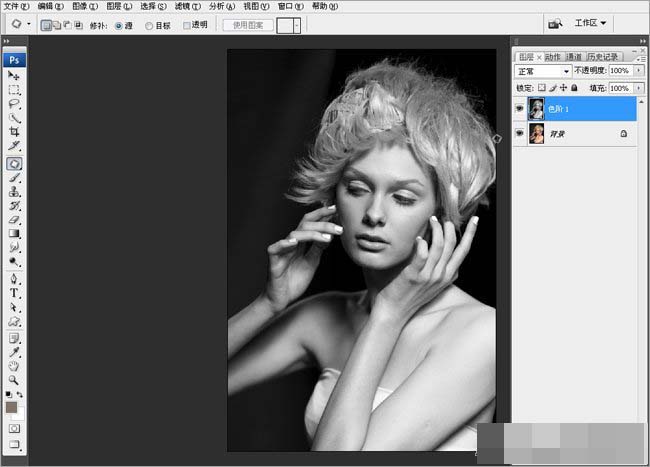Activate the Zoom magnifier tool
This screenshot has height=467, width=650.
click(x=14, y=381)
